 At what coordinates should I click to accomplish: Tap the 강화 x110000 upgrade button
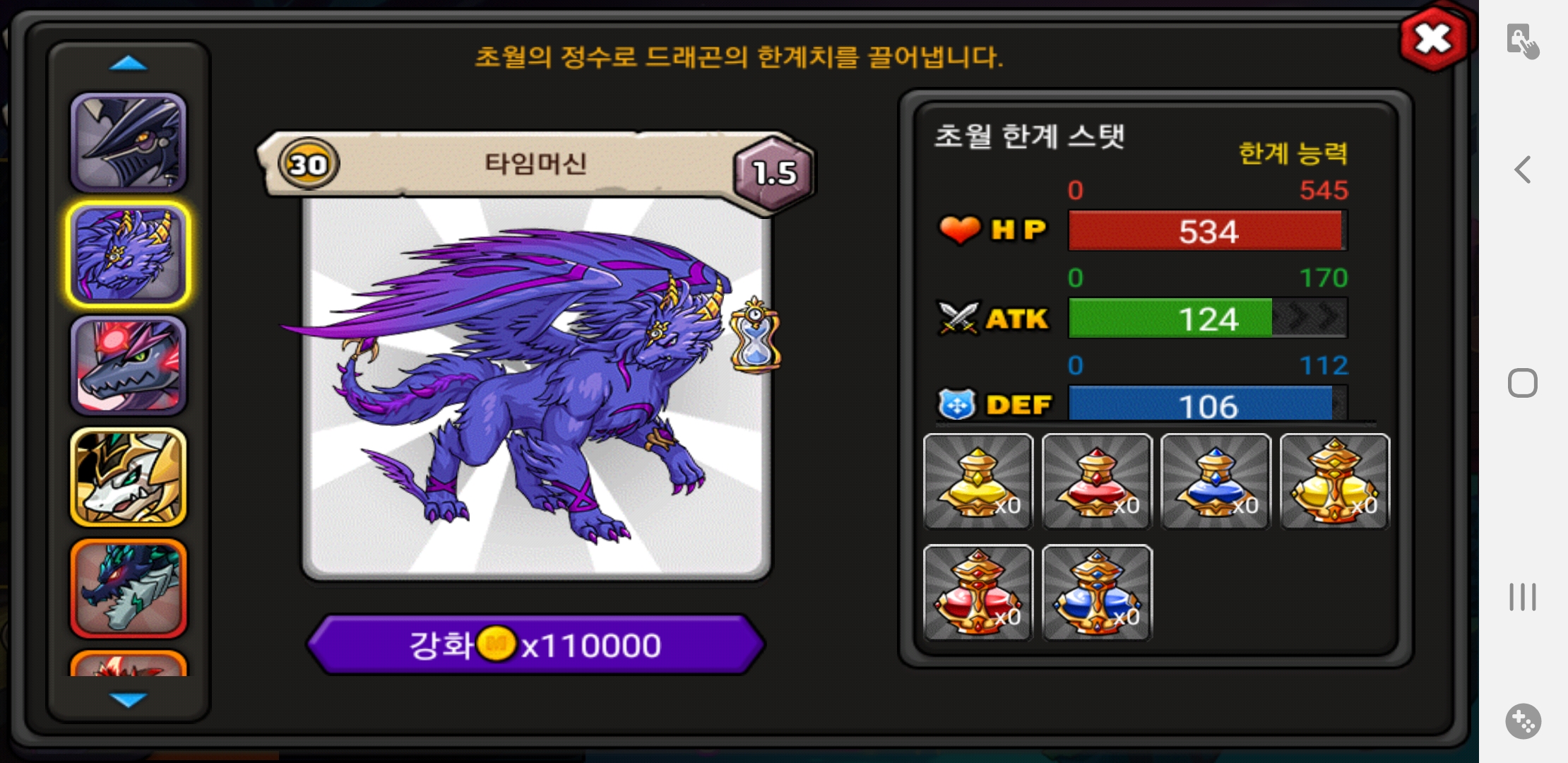[536, 644]
